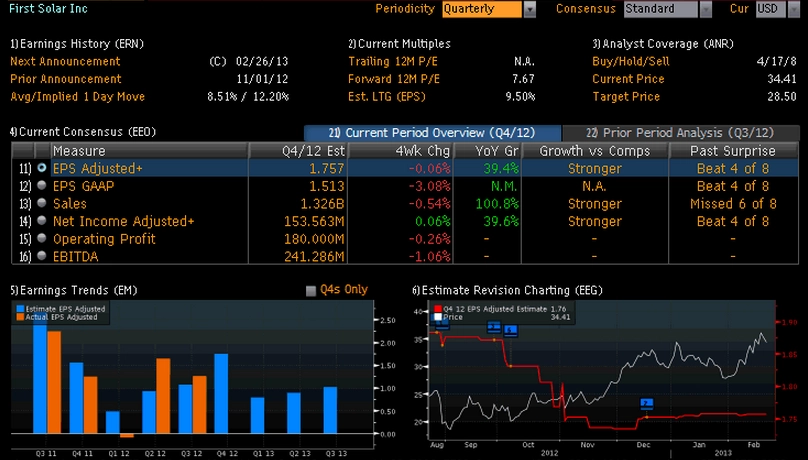Open the Periodicity Quarterly dropdown arrow
The width and height of the screenshot is (808, 460).
coord(529,9)
